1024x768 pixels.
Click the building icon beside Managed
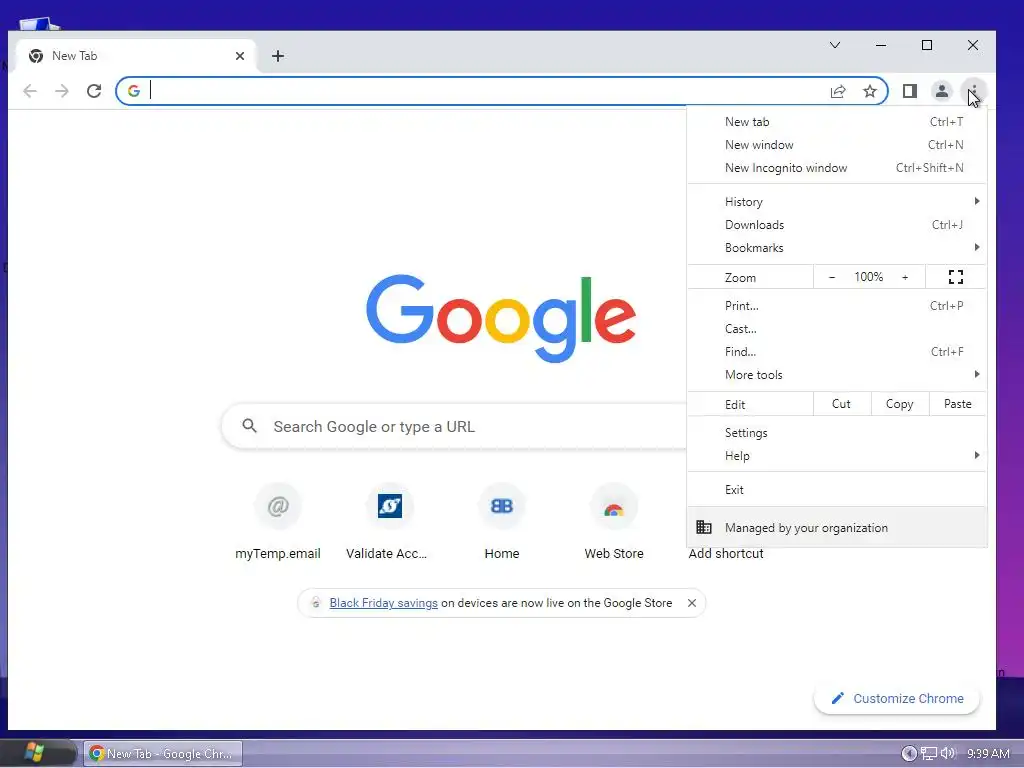pos(704,527)
